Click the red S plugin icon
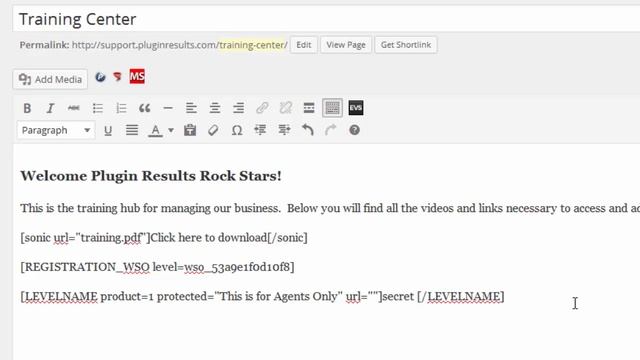Image resolution: width=640 pixels, height=360 pixels. (x=118, y=77)
